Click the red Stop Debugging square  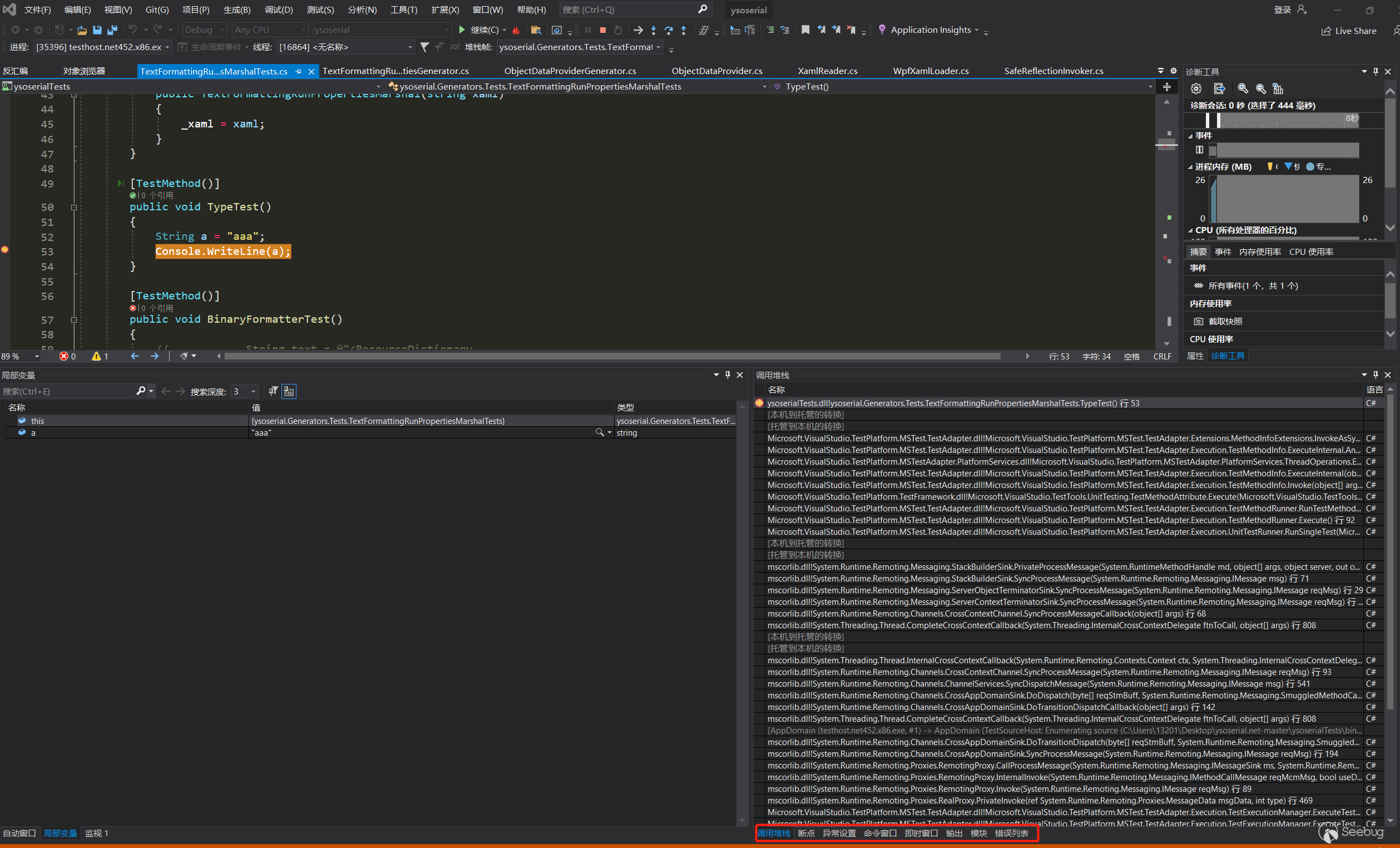(603, 30)
